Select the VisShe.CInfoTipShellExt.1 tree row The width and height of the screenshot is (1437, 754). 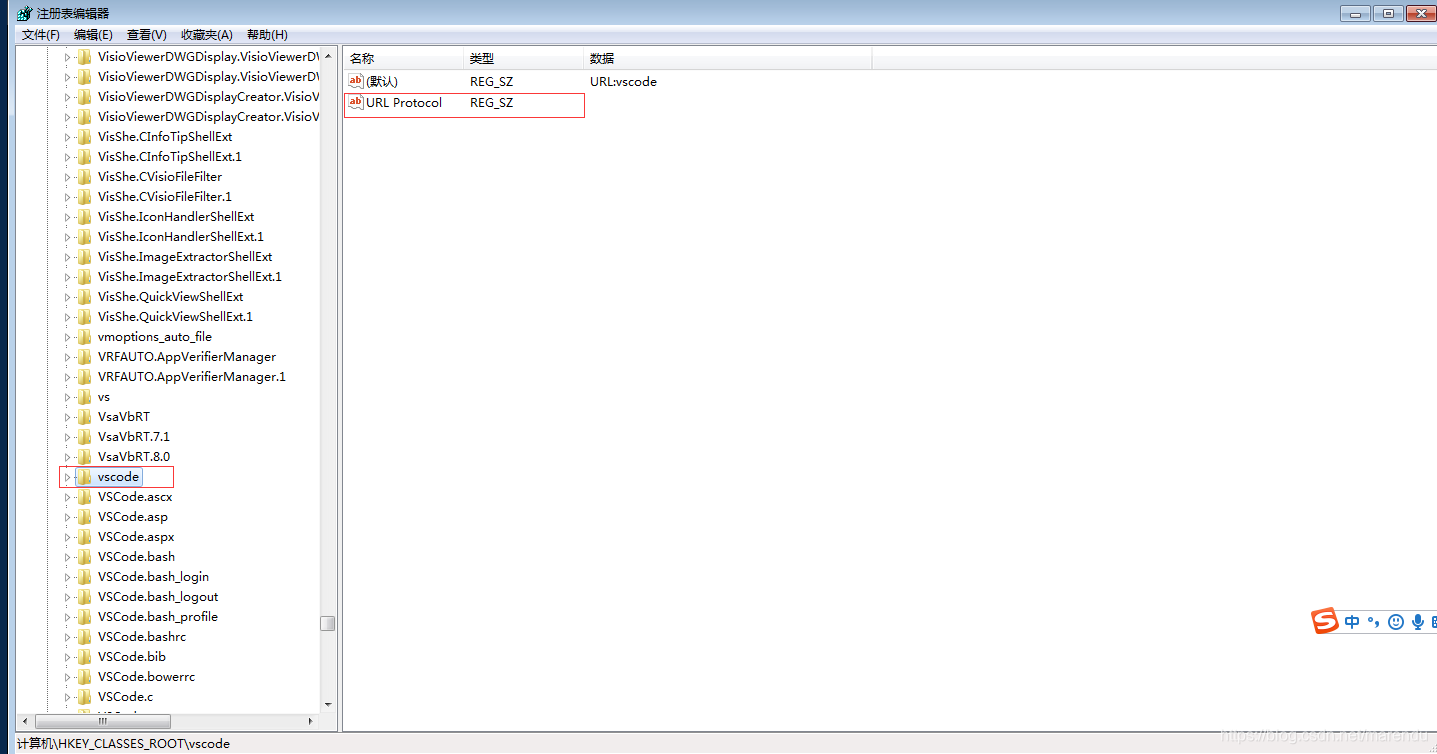(x=170, y=157)
